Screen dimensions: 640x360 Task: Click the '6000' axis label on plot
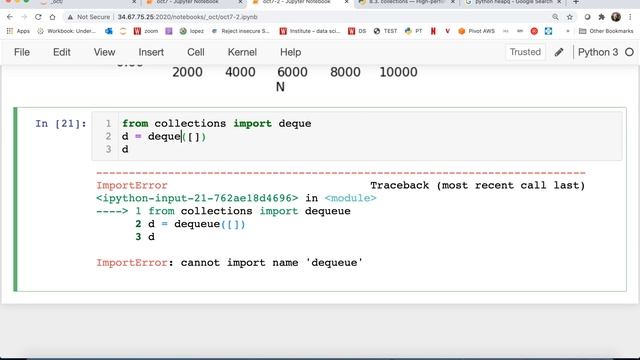pos(292,72)
